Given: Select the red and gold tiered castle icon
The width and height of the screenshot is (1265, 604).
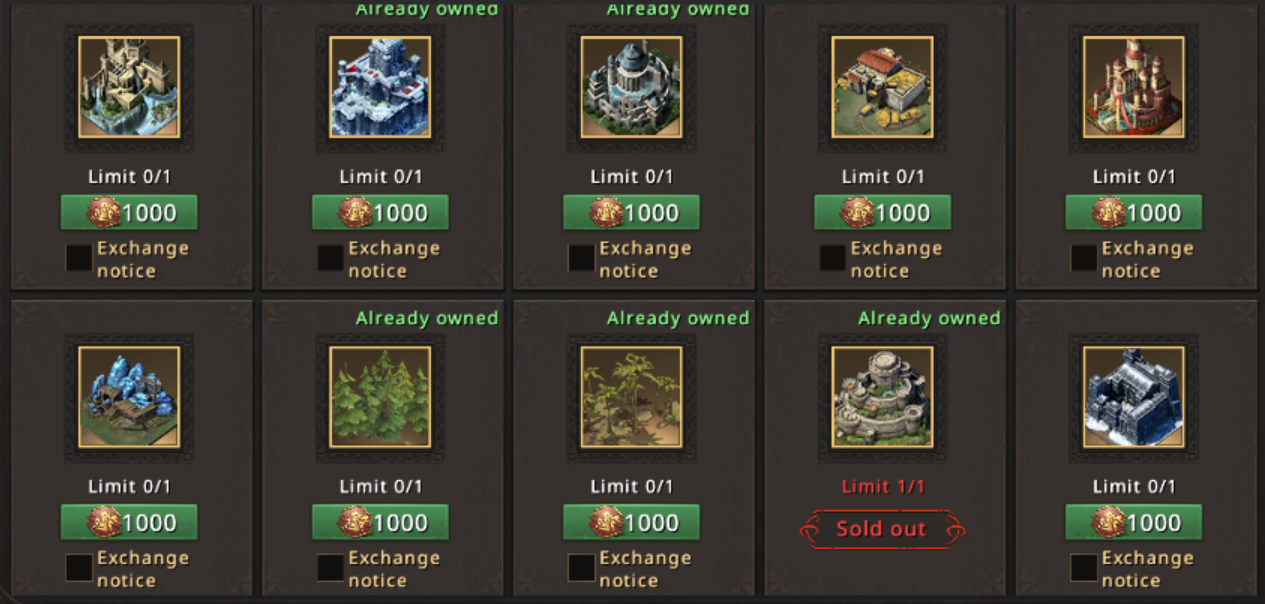Looking at the screenshot, I should tap(1133, 87).
